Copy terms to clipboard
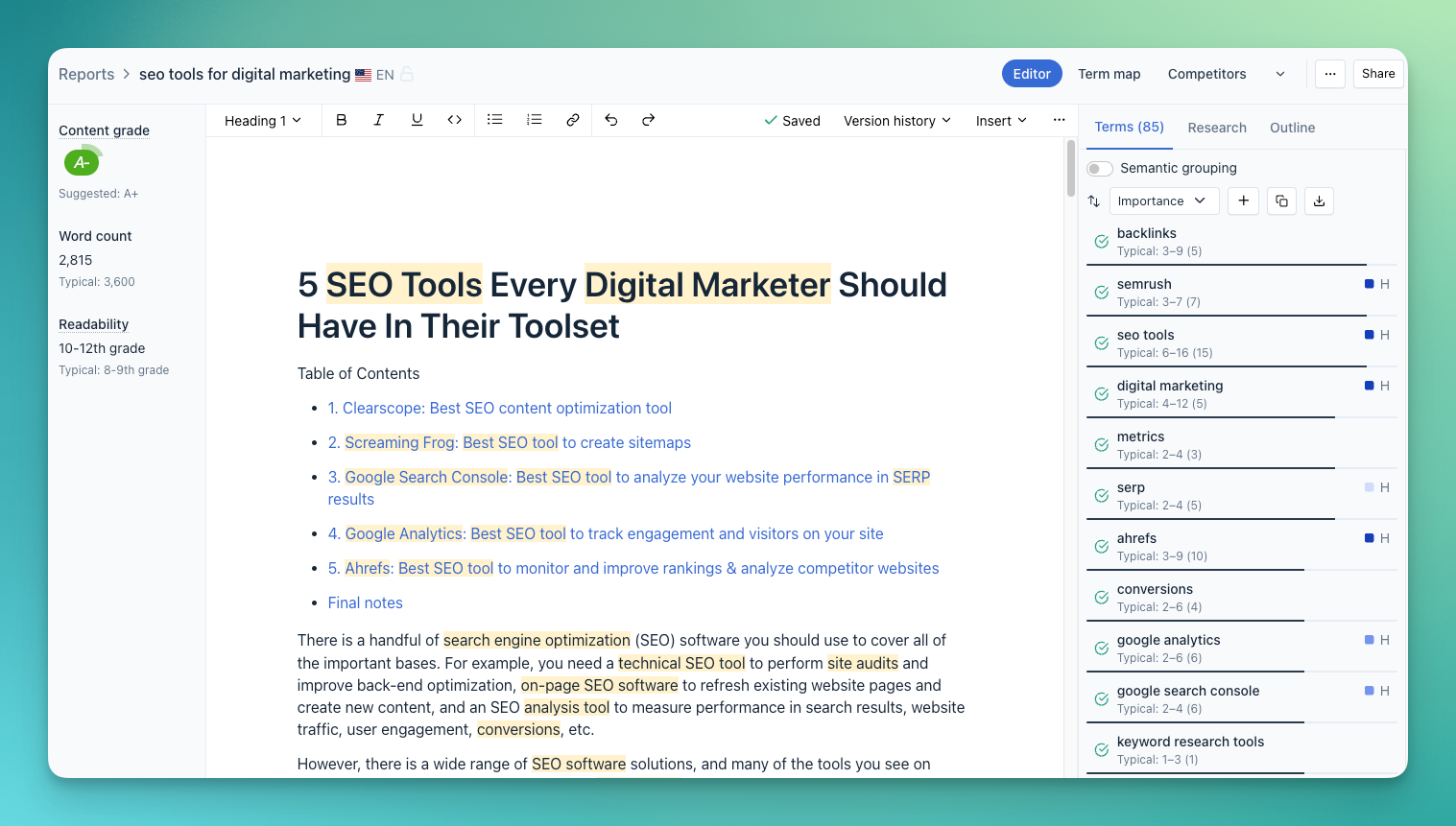This screenshot has width=1456, height=826. (x=1281, y=201)
